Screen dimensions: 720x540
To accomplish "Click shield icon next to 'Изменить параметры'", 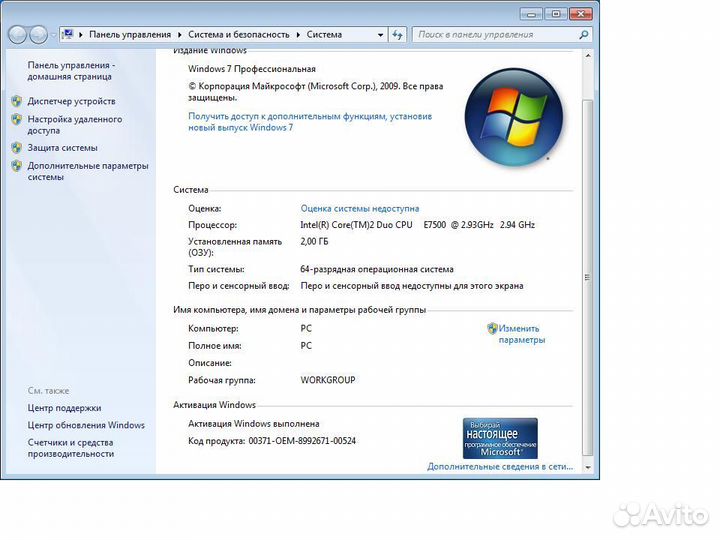I will coord(492,328).
